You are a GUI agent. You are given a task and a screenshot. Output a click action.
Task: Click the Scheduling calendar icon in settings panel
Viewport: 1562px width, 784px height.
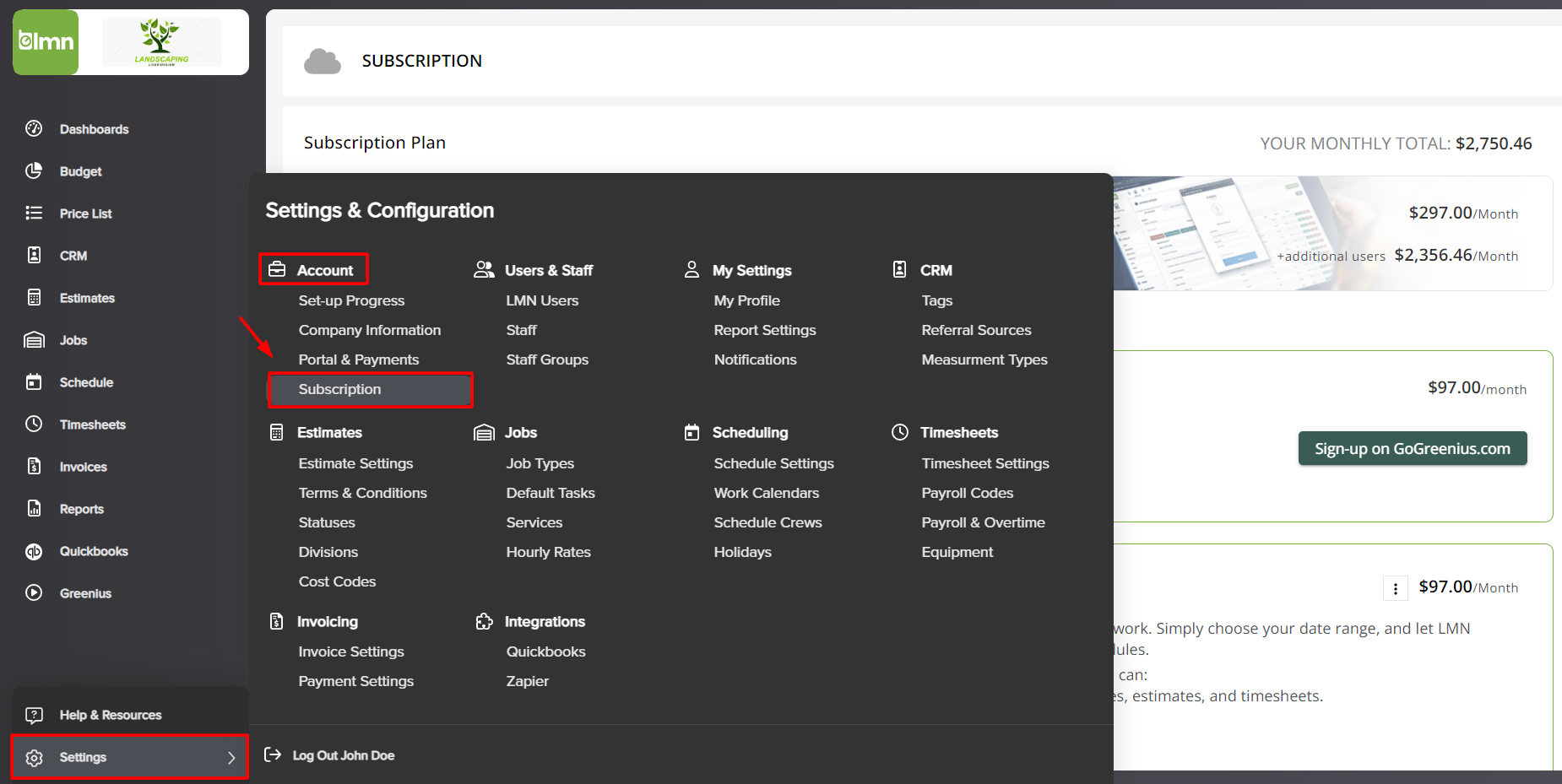tap(692, 432)
